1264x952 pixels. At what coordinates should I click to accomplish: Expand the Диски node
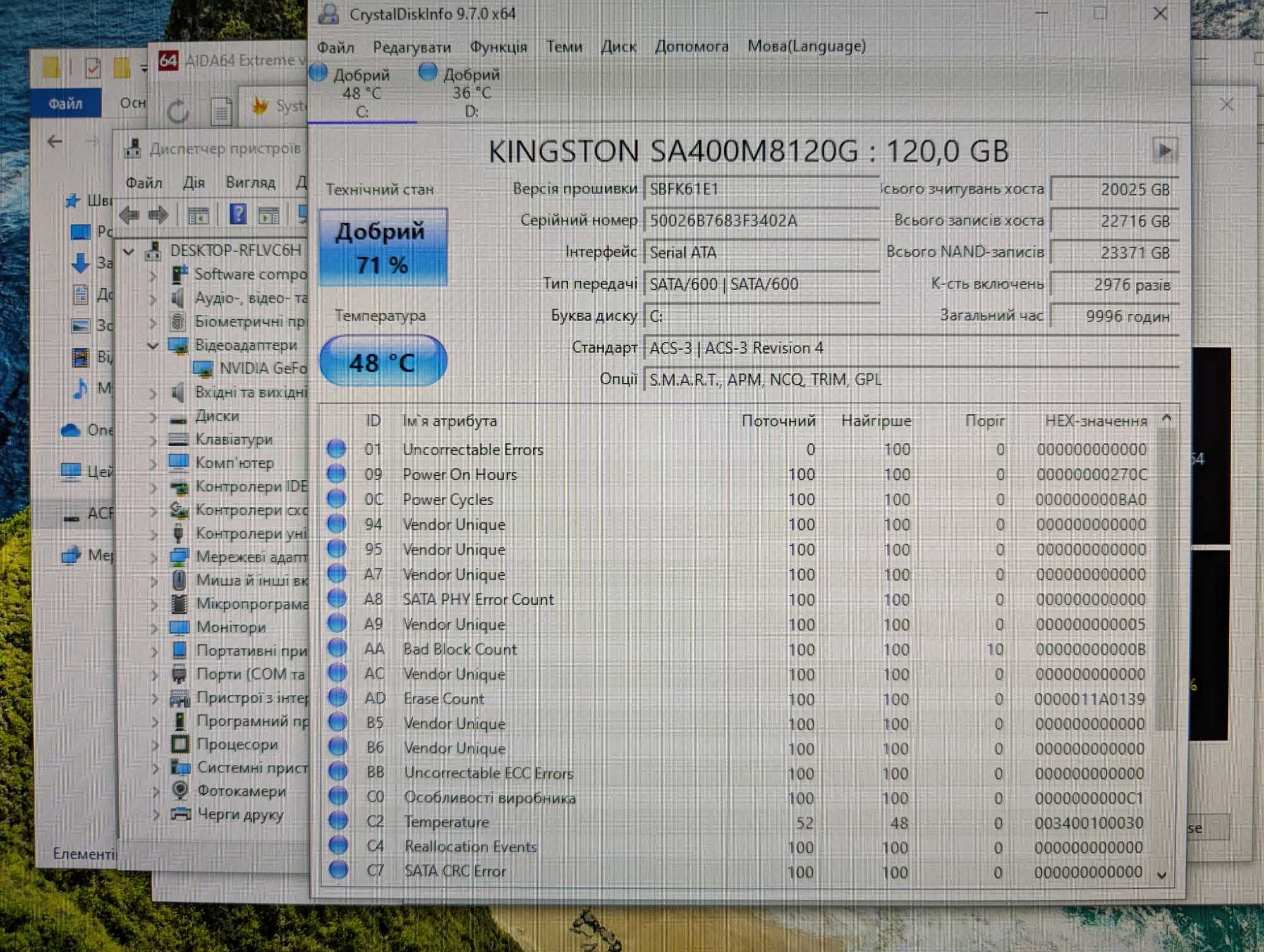154,417
